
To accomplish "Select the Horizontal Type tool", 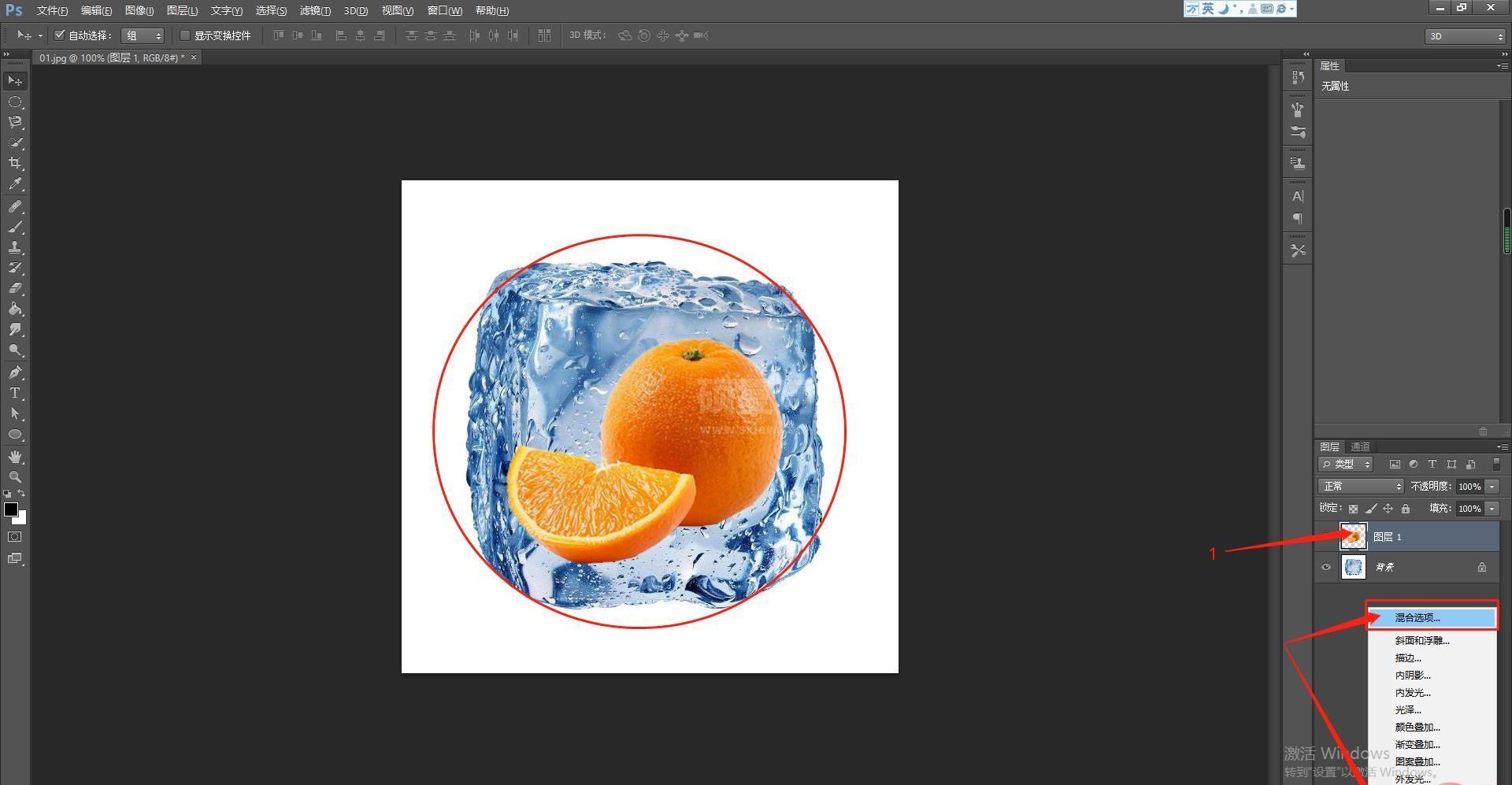I will click(15, 393).
